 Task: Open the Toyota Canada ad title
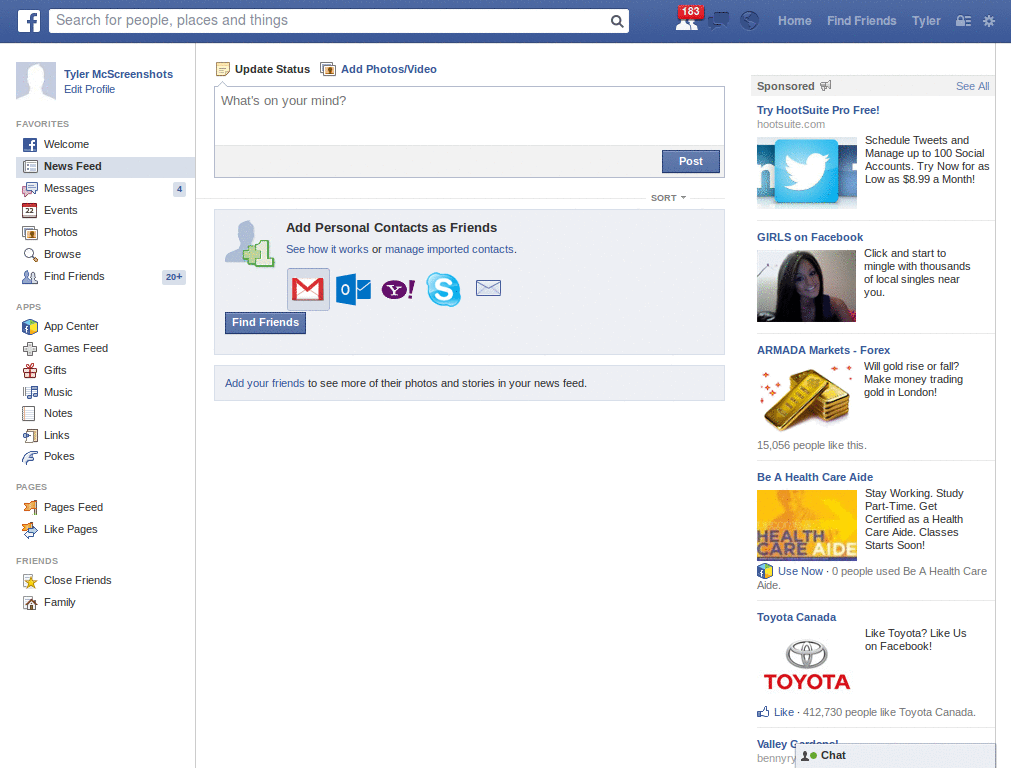coord(796,618)
